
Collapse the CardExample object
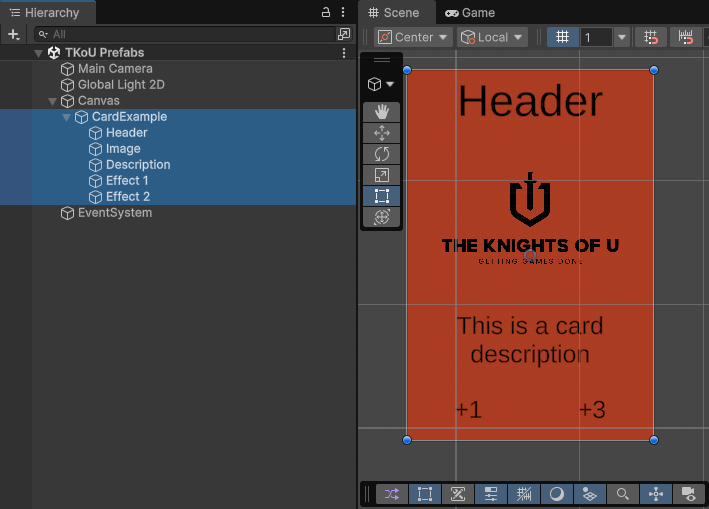click(x=66, y=118)
